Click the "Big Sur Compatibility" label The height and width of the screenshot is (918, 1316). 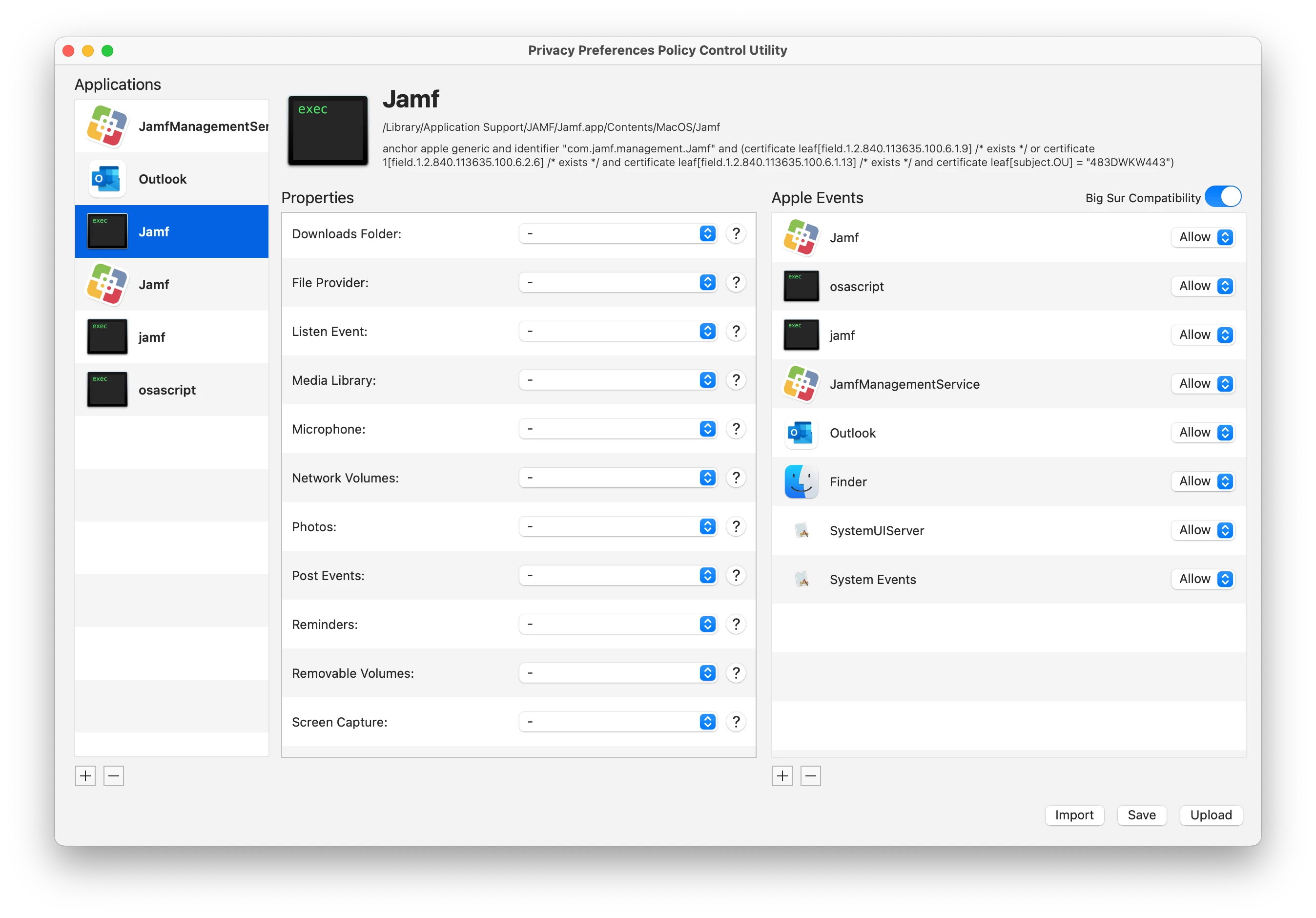[x=1143, y=198]
